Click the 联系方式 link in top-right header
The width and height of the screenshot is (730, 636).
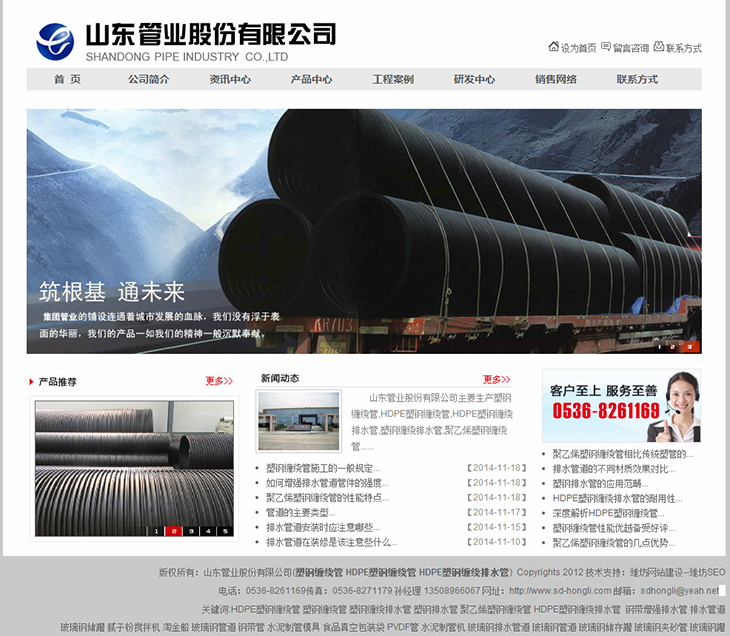click(683, 48)
